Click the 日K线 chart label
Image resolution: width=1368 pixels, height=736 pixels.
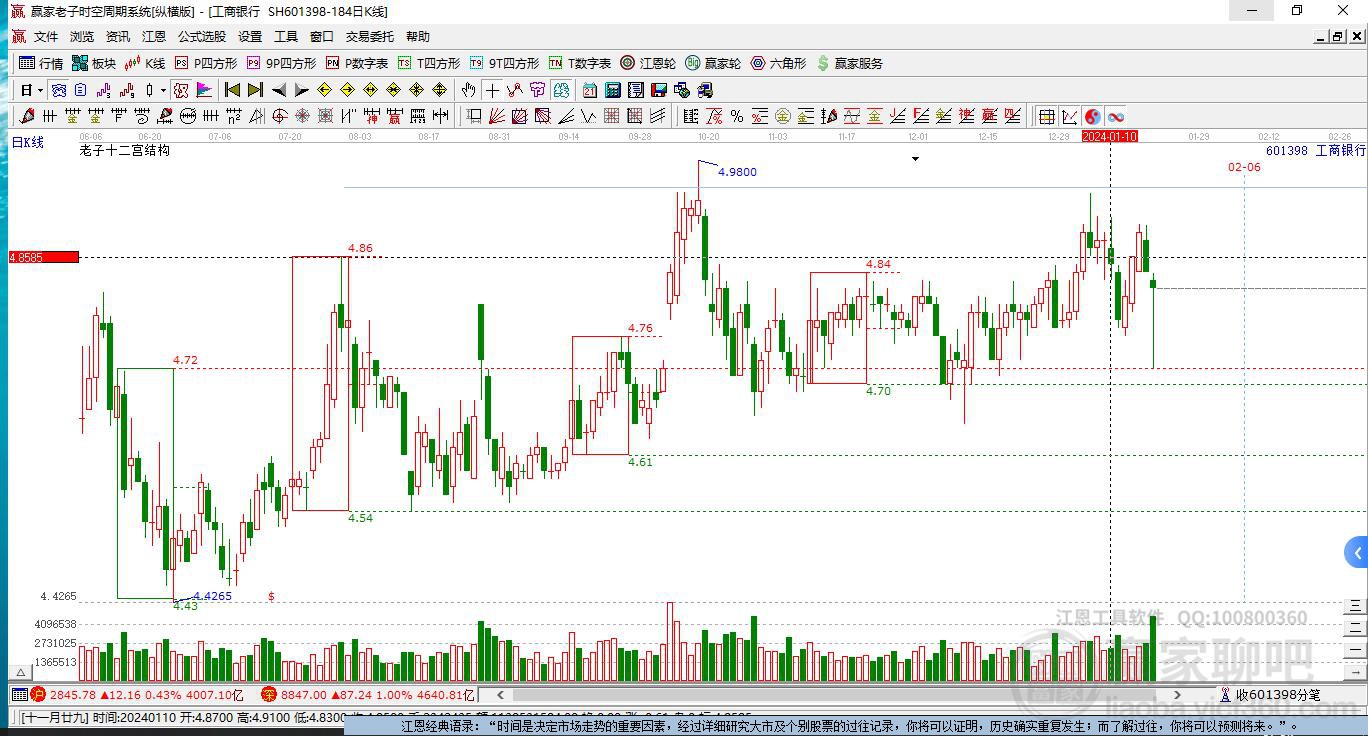[28, 143]
